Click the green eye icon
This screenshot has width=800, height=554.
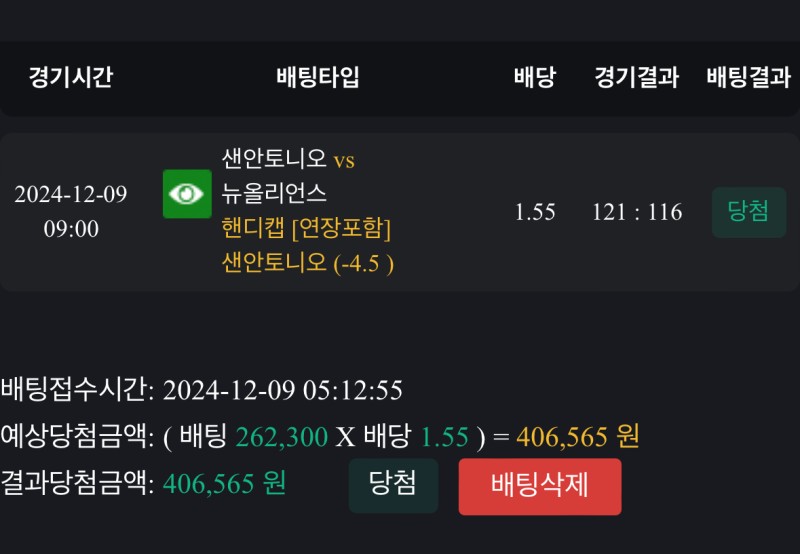point(187,194)
